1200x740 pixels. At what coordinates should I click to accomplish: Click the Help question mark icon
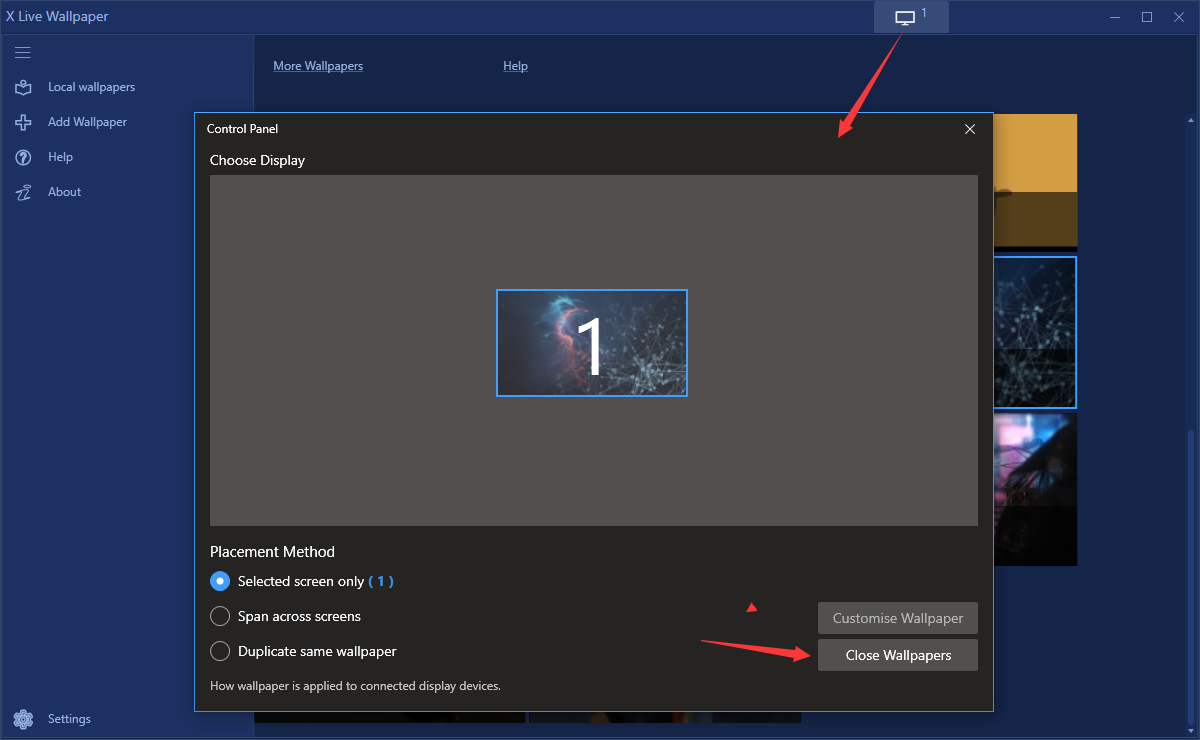(23, 157)
